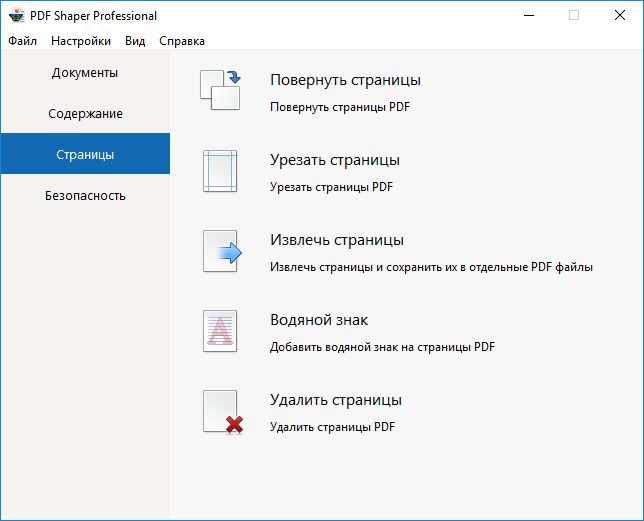Image resolution: width=644 pixels, height=521 pixels.
Task: Open the Настройки menu
Action: 81,41
